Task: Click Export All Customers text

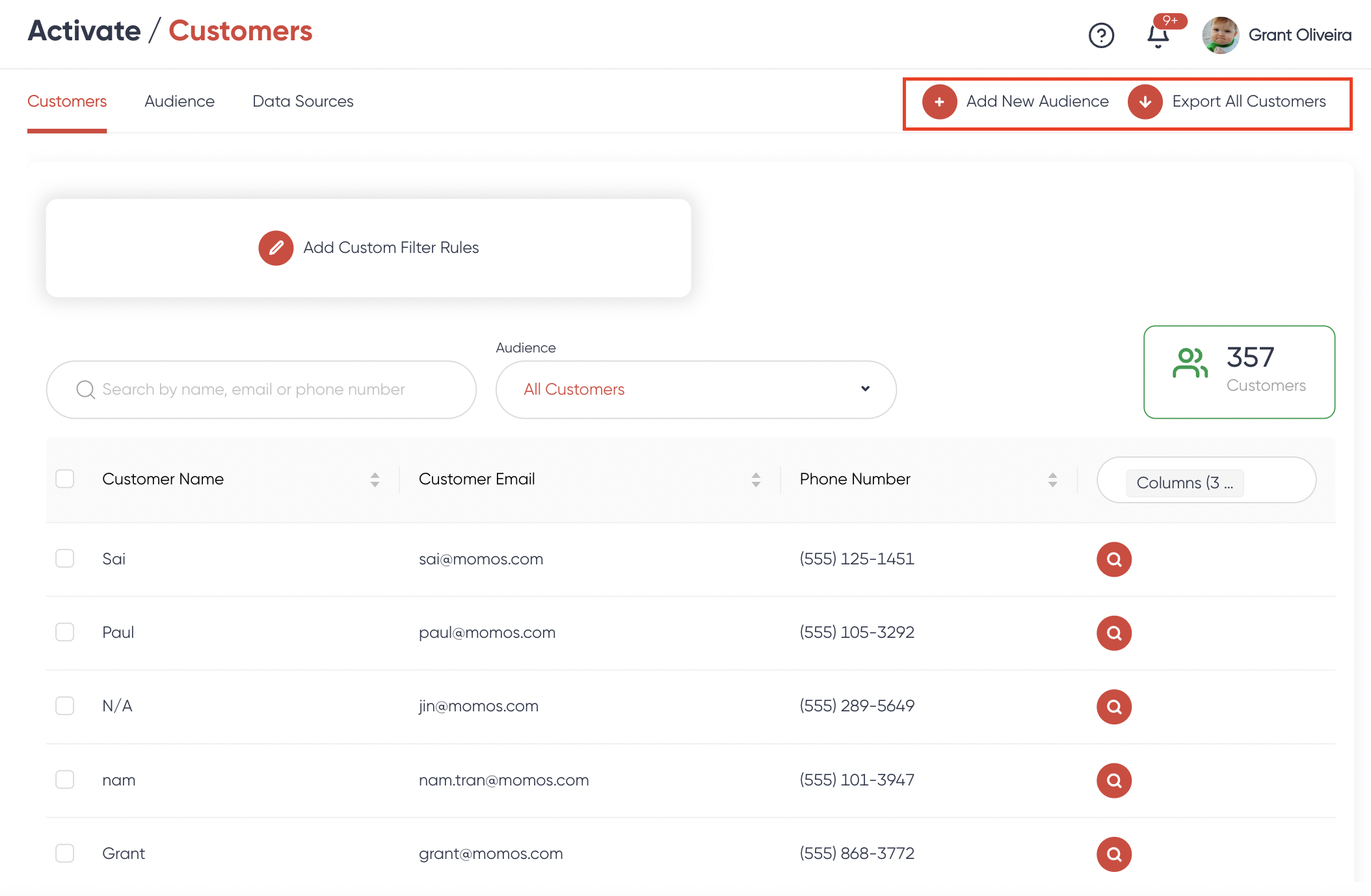Action: 1248,101
